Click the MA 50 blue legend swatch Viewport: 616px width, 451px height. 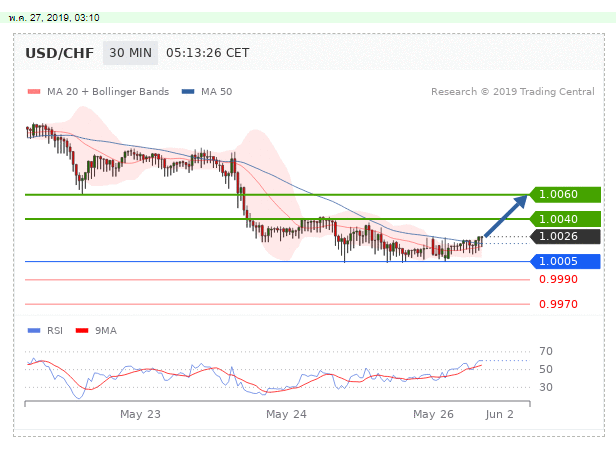click(188, 92)
